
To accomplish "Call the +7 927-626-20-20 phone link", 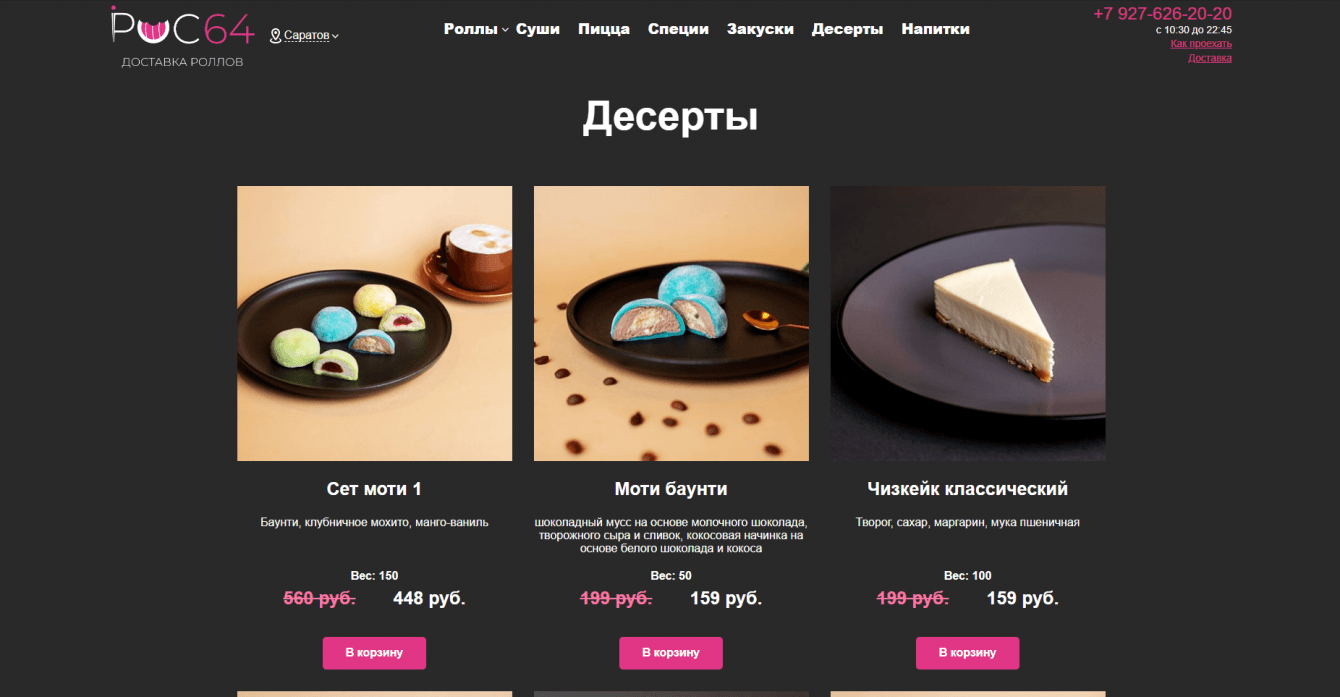I will coord(1162,14).
